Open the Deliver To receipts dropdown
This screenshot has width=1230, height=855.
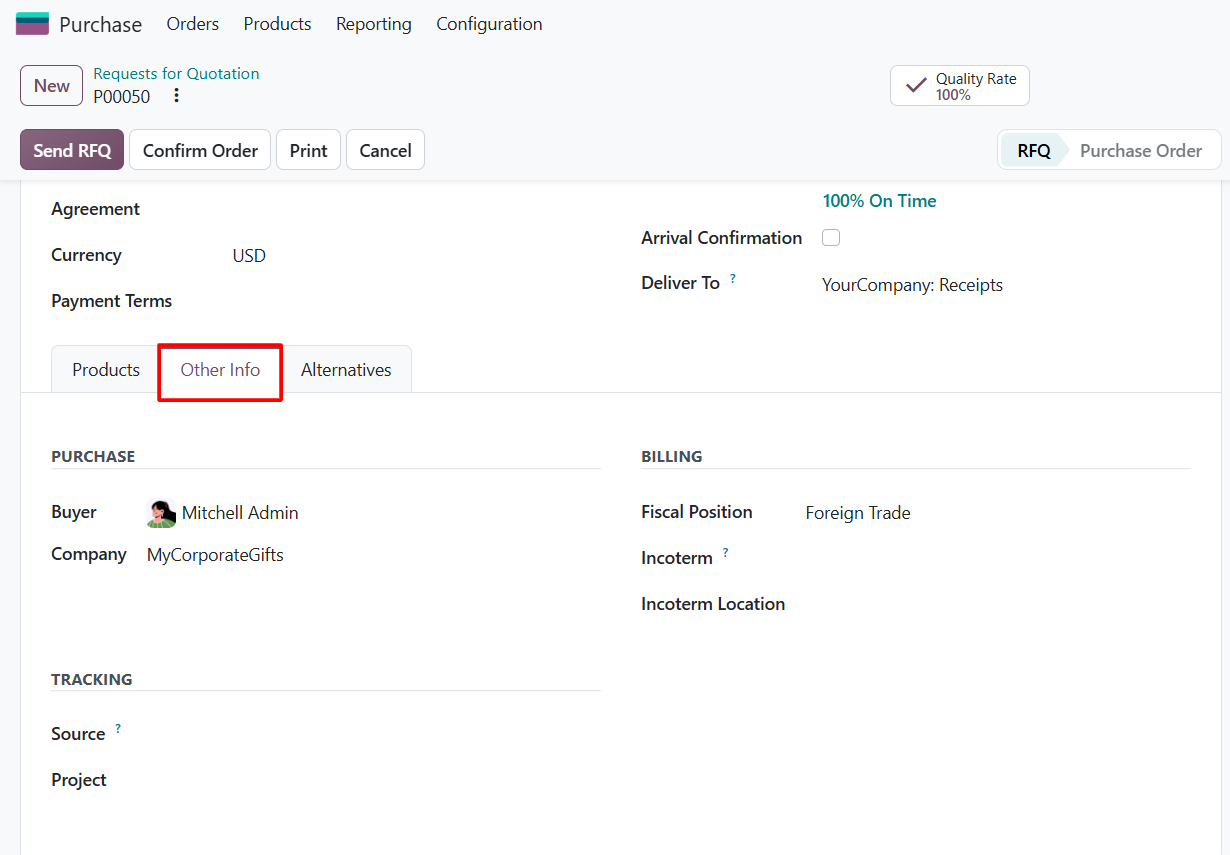tap(1005, 285)
